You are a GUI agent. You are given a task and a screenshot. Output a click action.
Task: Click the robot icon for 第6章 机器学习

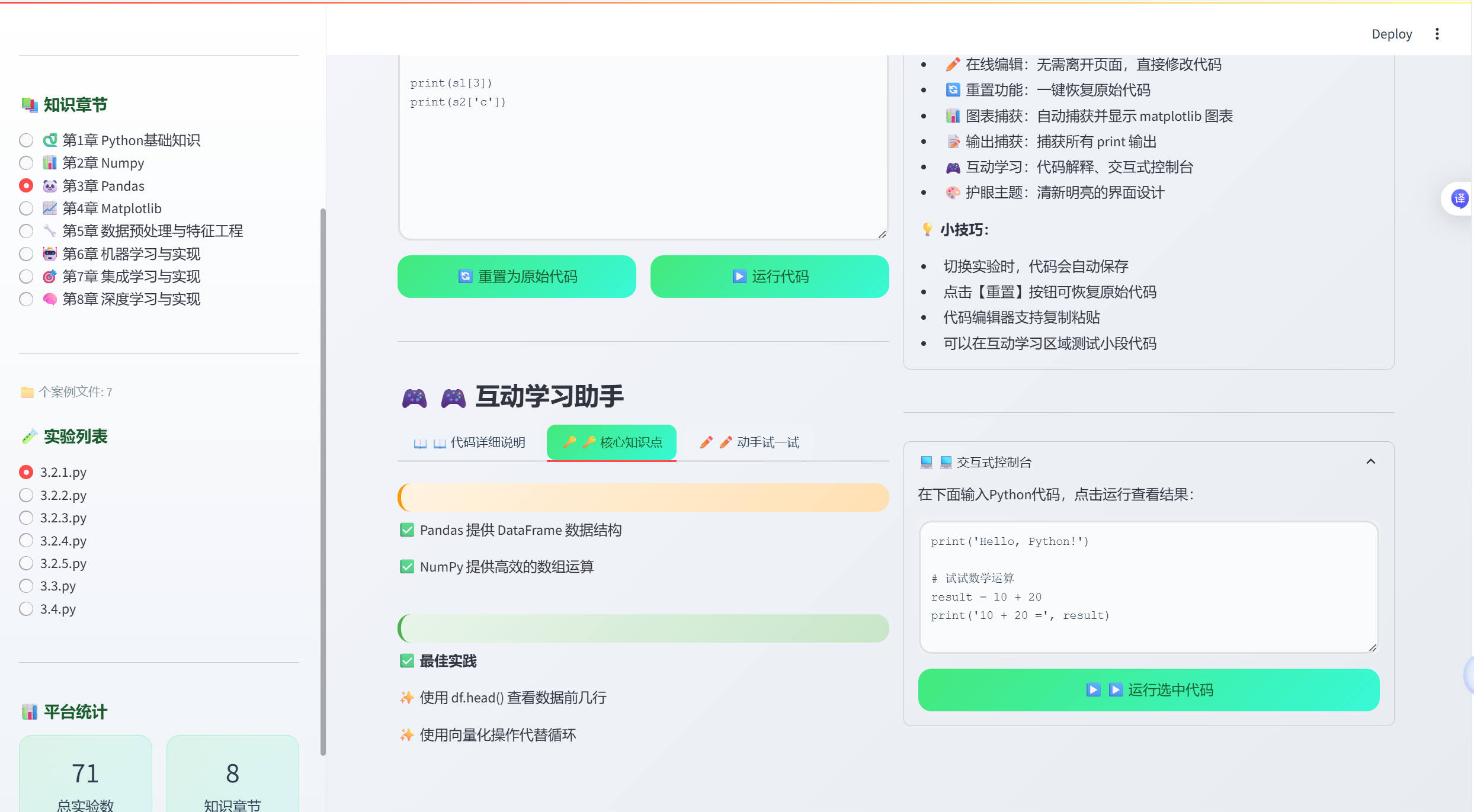point(50,254)
